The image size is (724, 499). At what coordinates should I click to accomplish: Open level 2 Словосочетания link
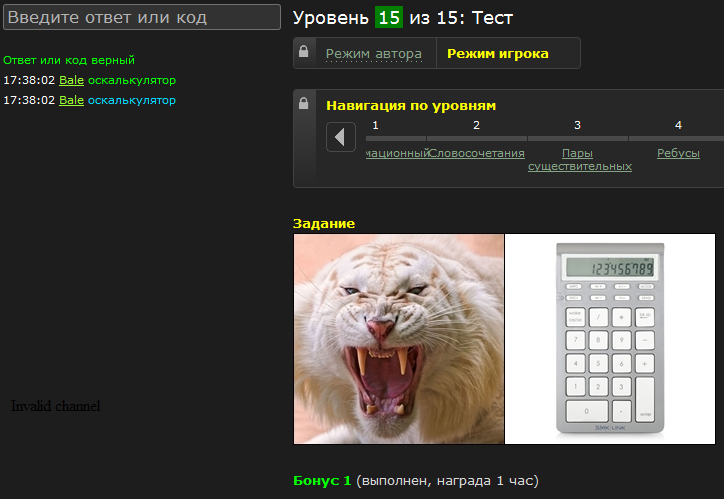tap(477, 153)
